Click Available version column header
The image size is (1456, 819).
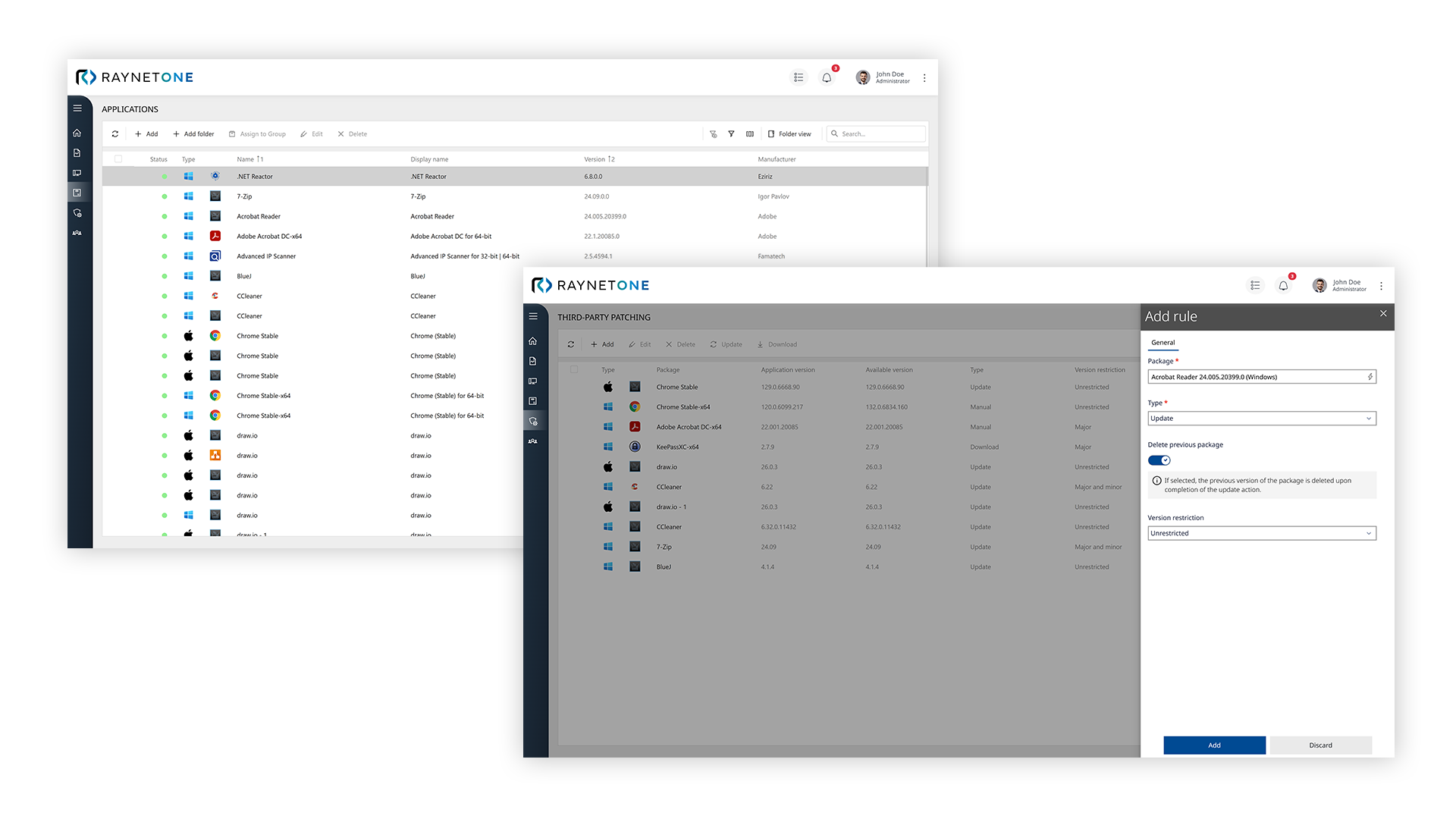889,370
